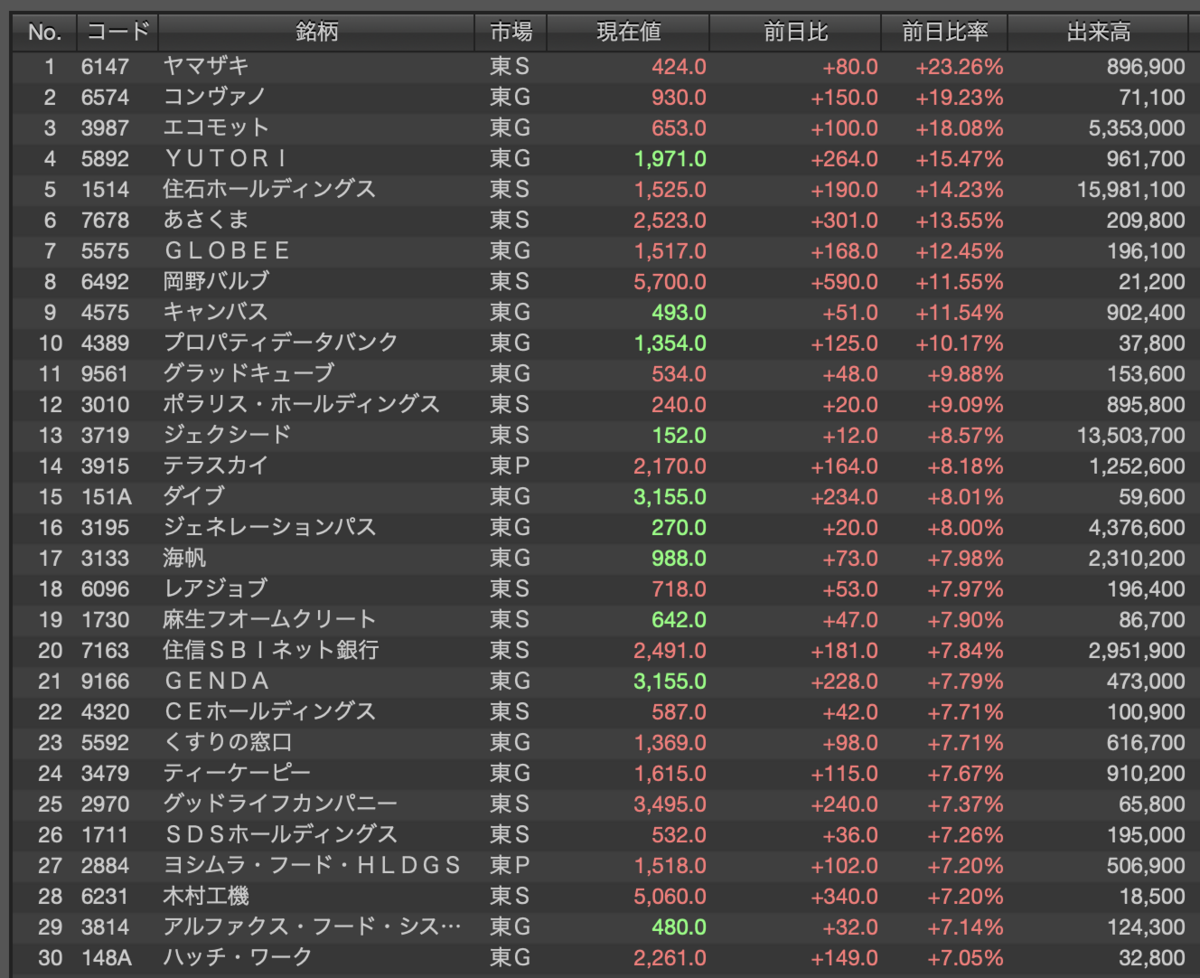The width and height of the screenshot is (1200, 978).
Task: Select the 15,981,100 volume value
Action: (1131, 190)
